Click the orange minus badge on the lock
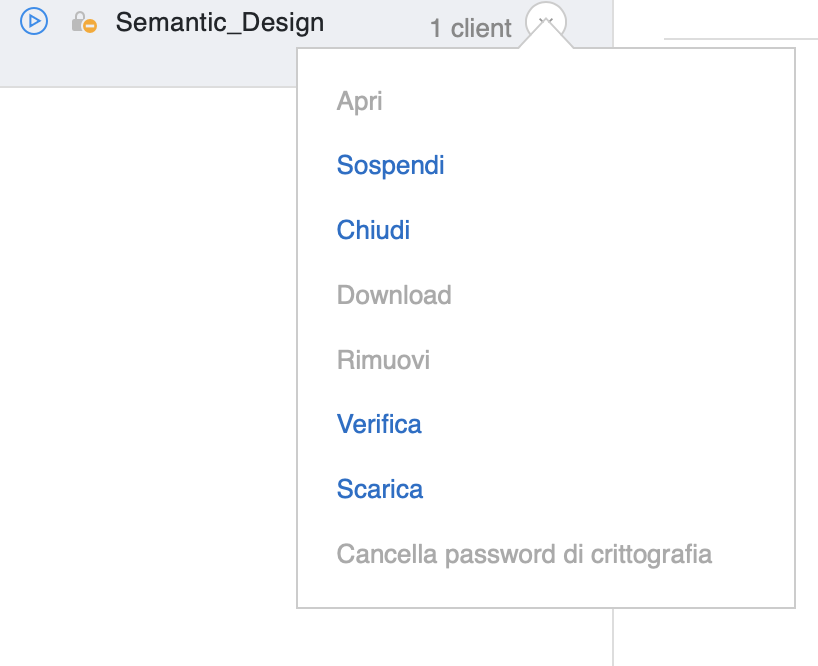The height and width of the screenshot is (666, 818). pyautogui.click(x=90, y=26)
